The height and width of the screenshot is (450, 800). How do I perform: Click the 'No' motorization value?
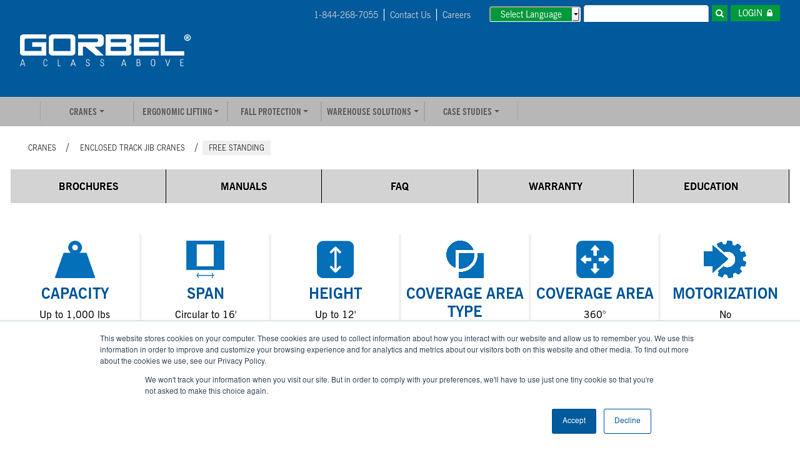pos(725,314)
